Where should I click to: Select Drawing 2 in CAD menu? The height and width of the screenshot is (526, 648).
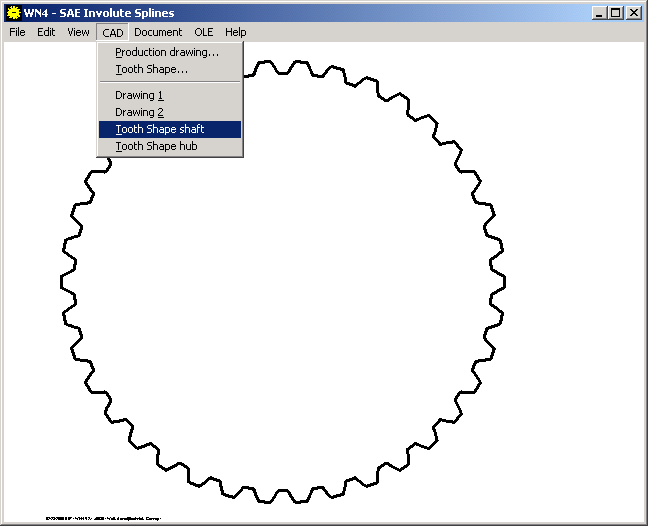(139, 112)
